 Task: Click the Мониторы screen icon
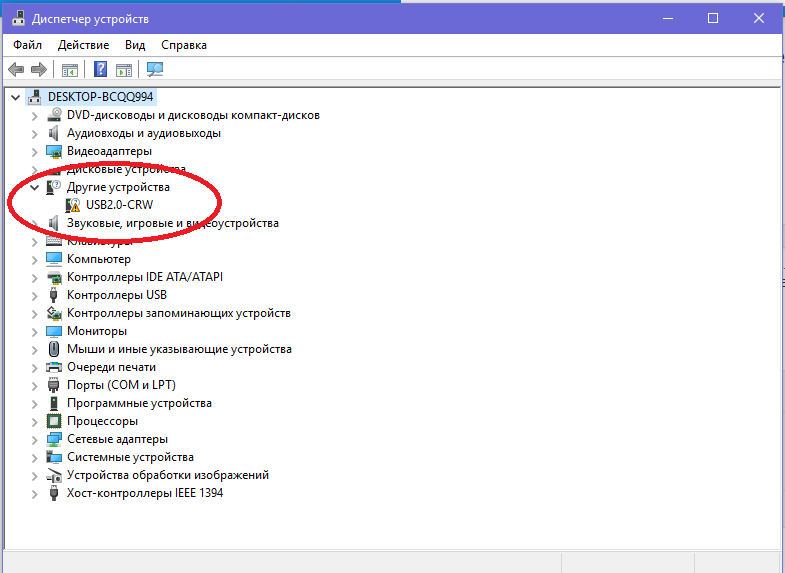tap(54, 331)
